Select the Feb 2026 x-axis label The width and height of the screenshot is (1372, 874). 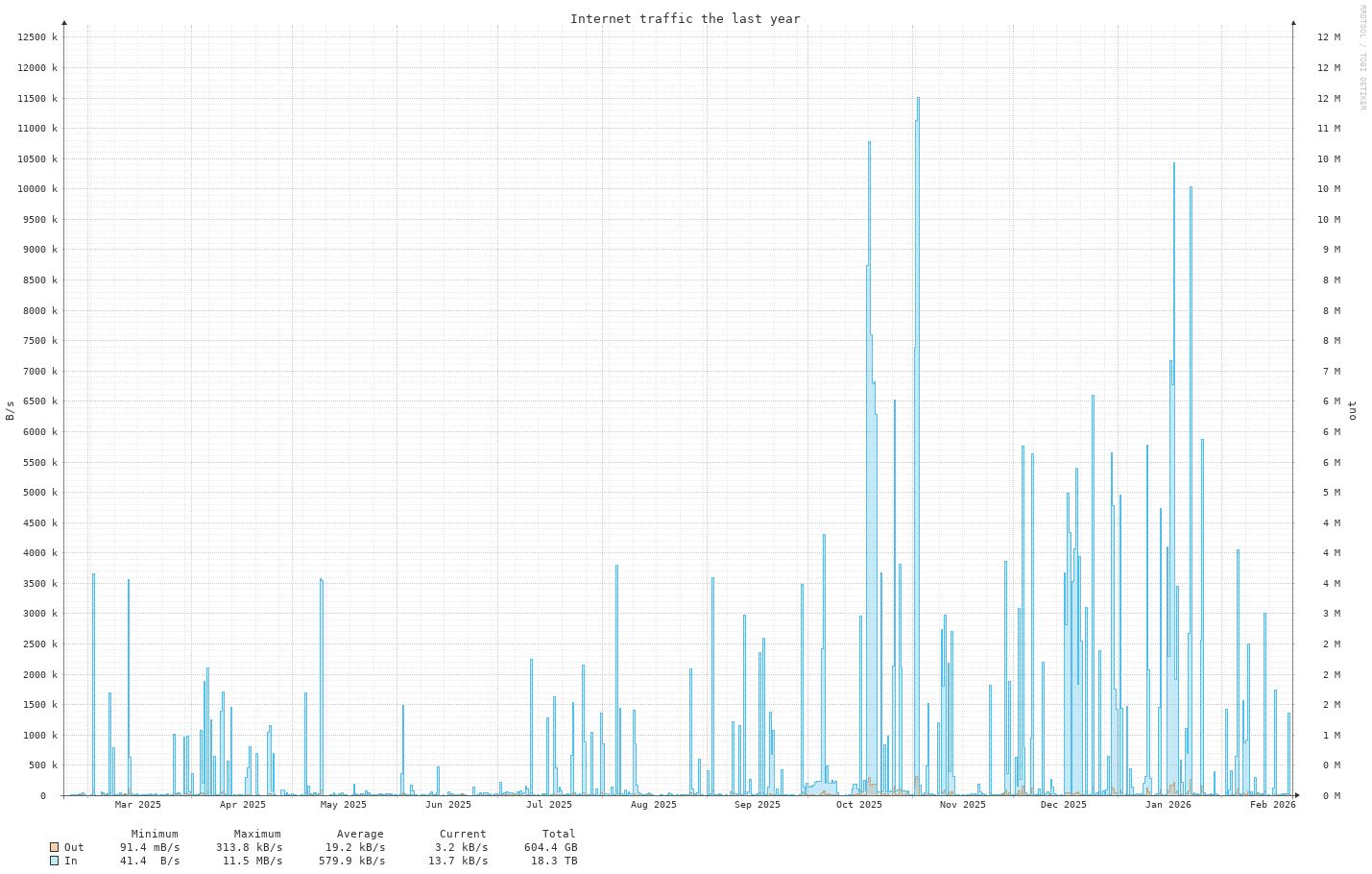(x=1272, y=805)
